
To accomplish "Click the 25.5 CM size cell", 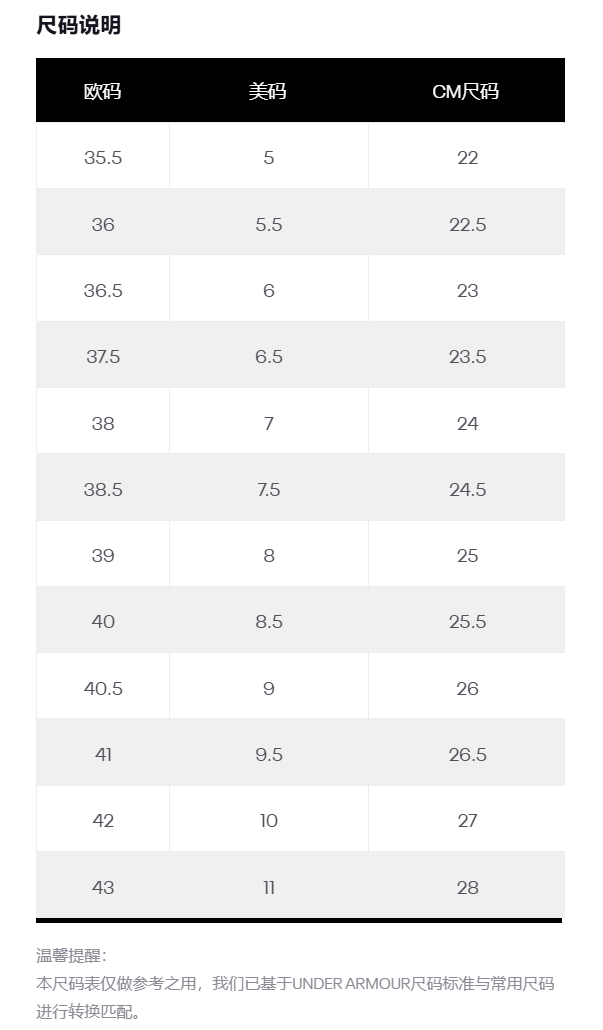I will pos(467,622).
